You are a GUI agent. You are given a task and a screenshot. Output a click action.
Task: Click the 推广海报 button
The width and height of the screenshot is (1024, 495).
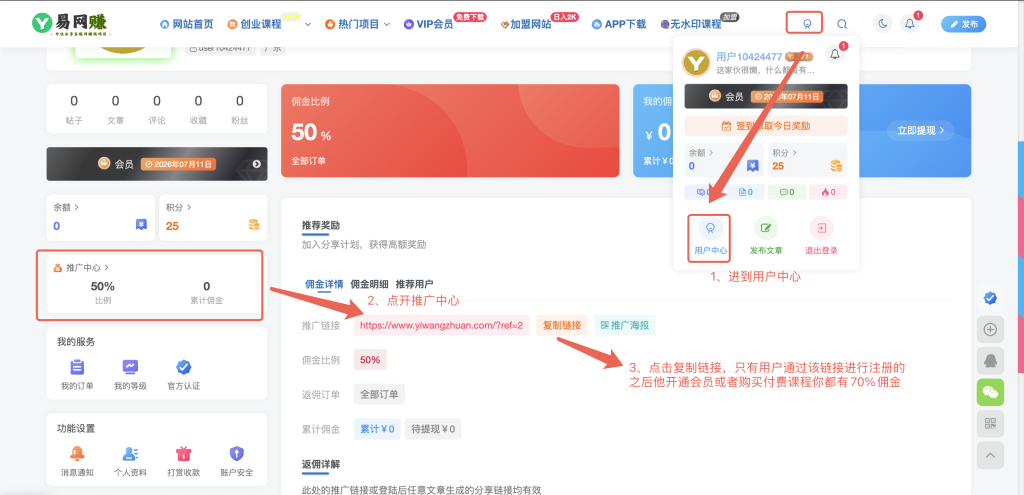(624, 325)
